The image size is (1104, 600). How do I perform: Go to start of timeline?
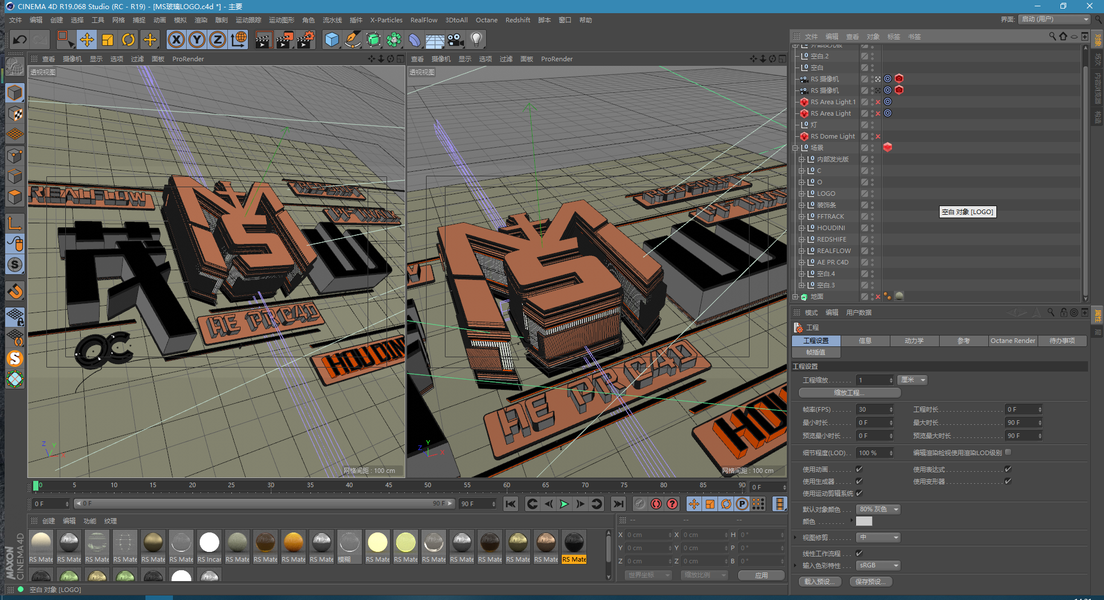point(510,504)
